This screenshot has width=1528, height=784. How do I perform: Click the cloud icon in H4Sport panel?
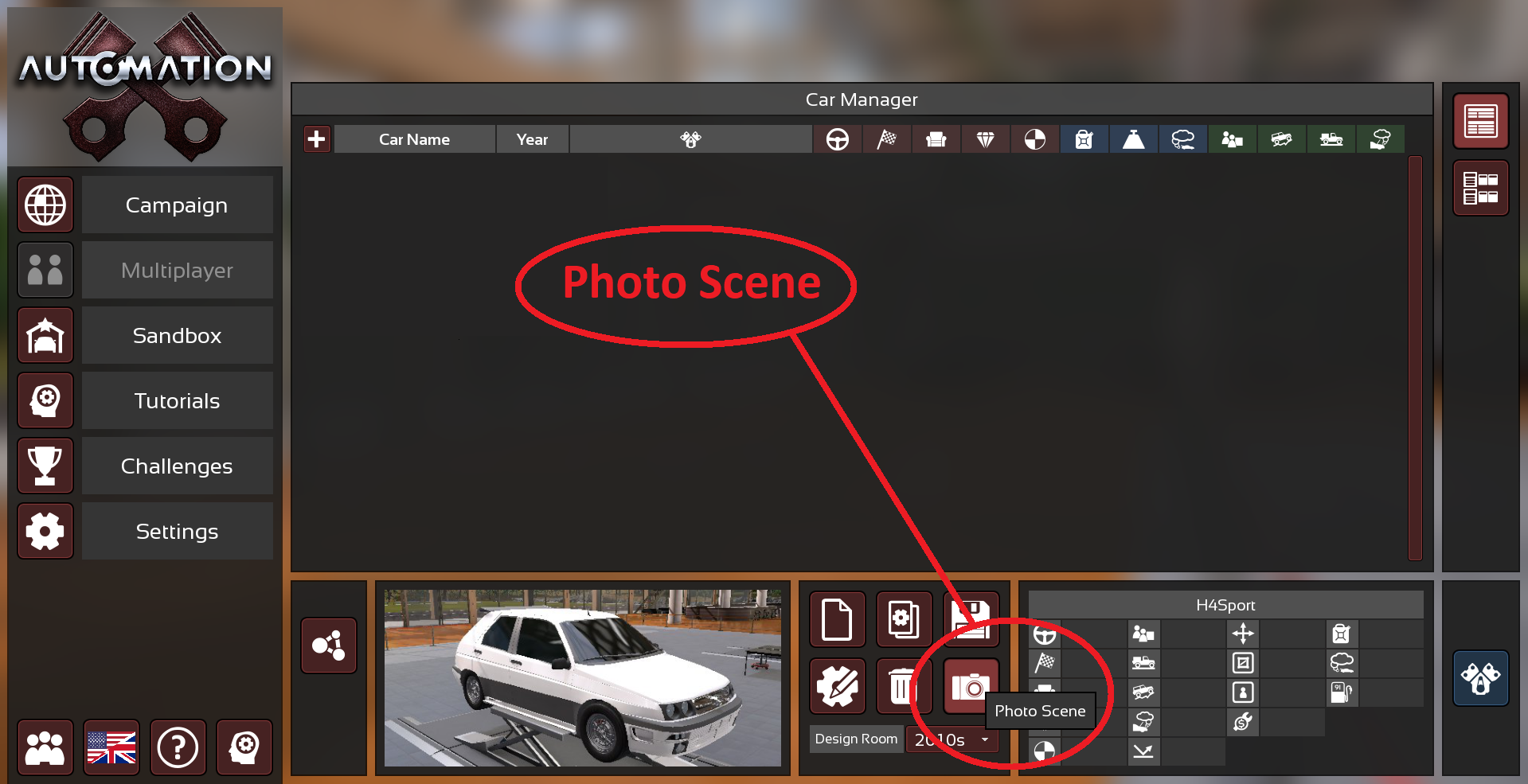[x=1342, y=663]
